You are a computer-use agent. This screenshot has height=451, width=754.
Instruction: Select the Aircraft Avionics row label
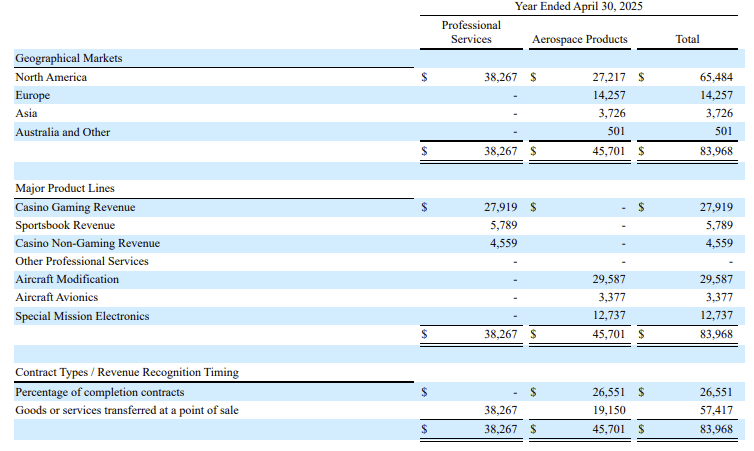pyautogui.click(x=56, y=298)
